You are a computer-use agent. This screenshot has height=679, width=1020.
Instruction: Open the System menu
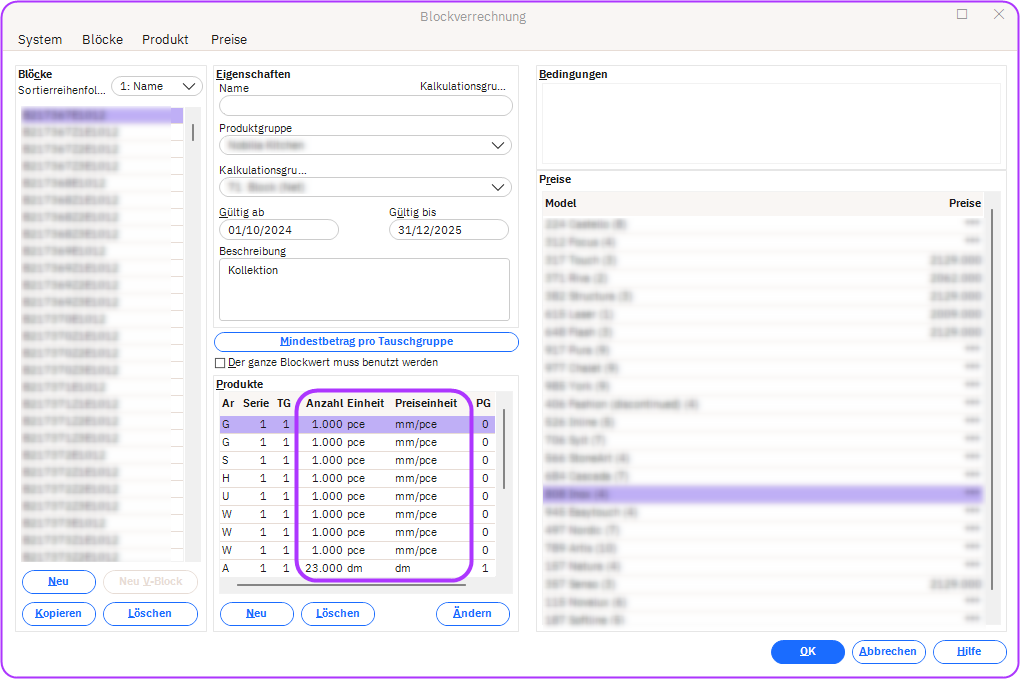pyautogui.click(x=40, y=40)
